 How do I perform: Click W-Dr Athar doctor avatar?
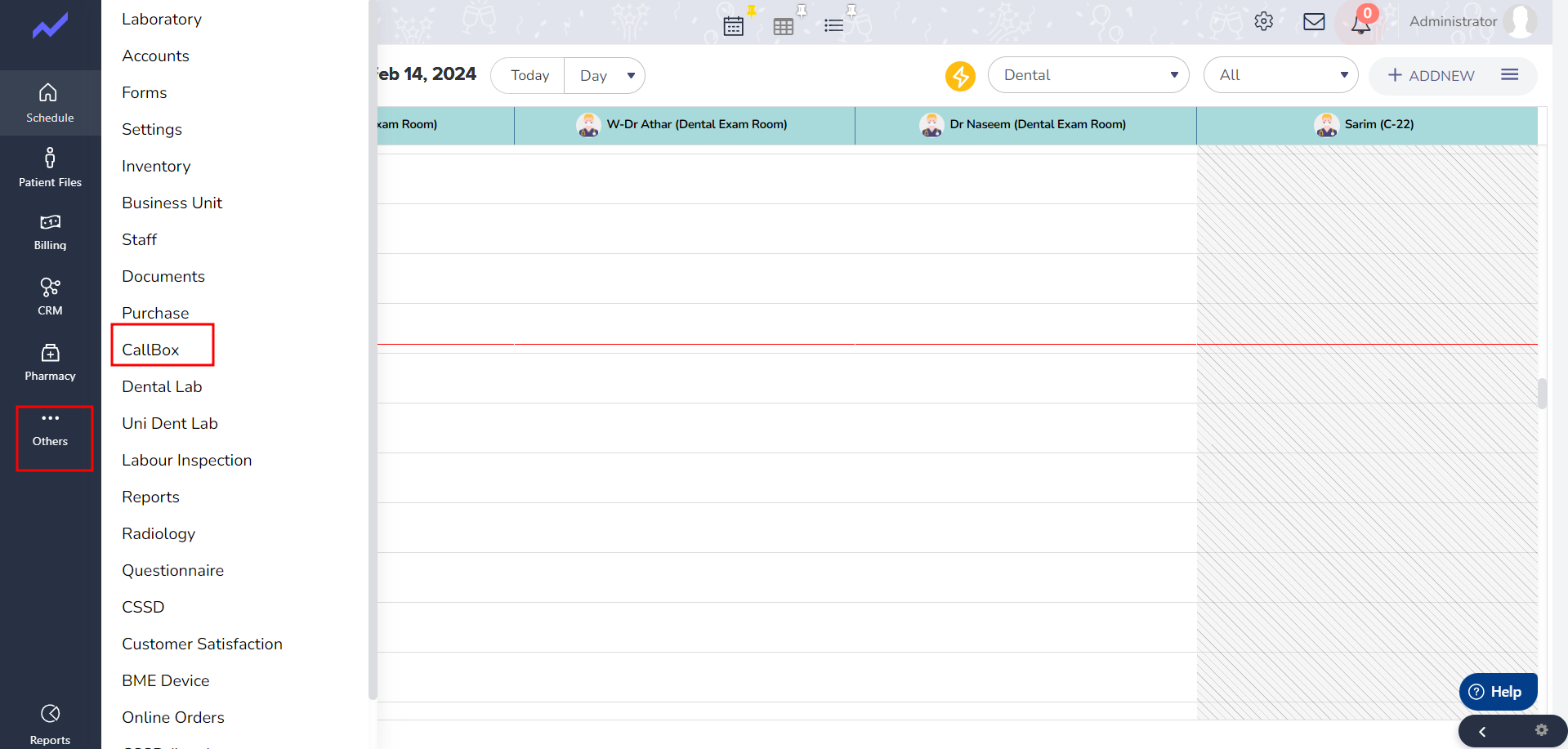(588, 125)
